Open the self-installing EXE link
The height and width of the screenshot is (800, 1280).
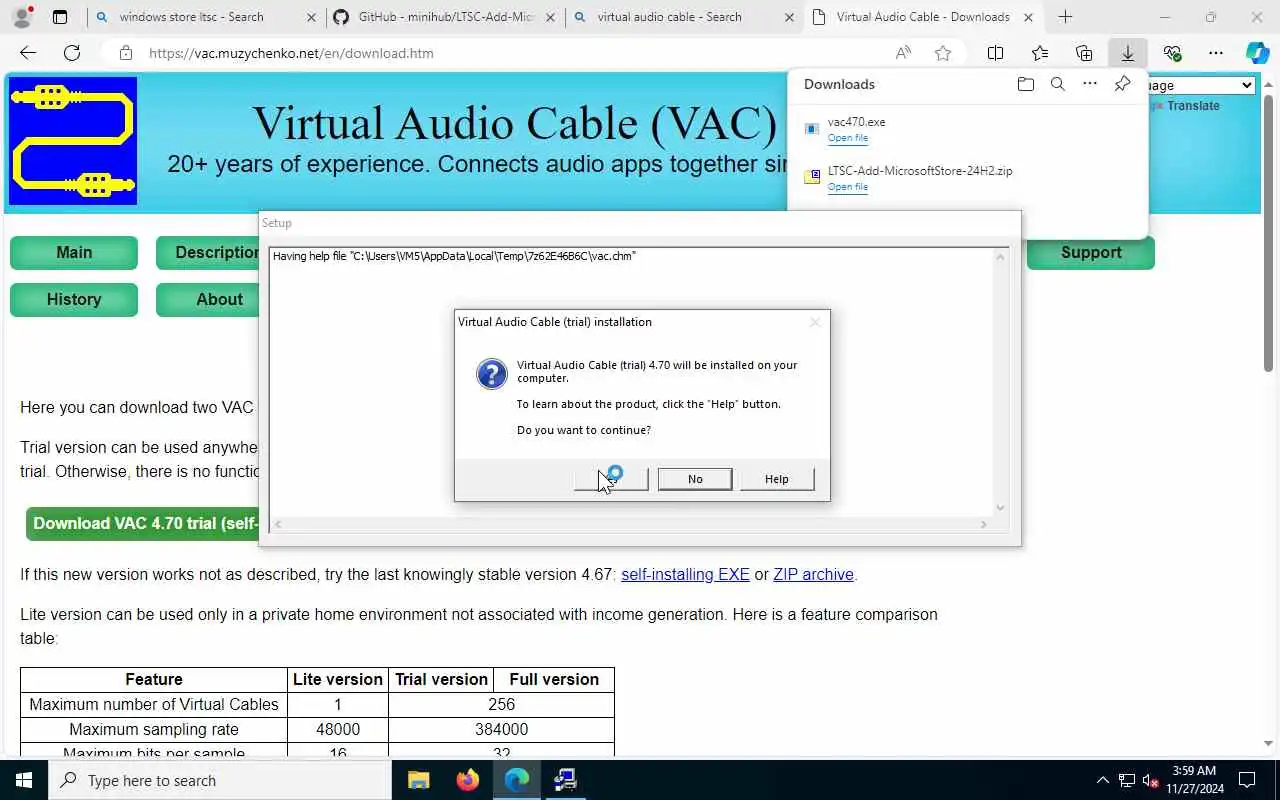(x=685, y=575)
